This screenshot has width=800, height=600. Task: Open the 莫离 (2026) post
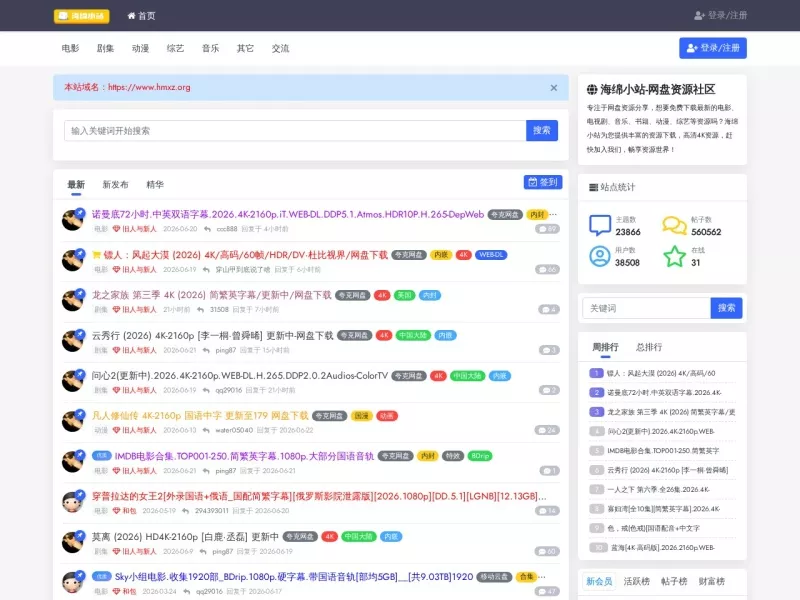185,537
